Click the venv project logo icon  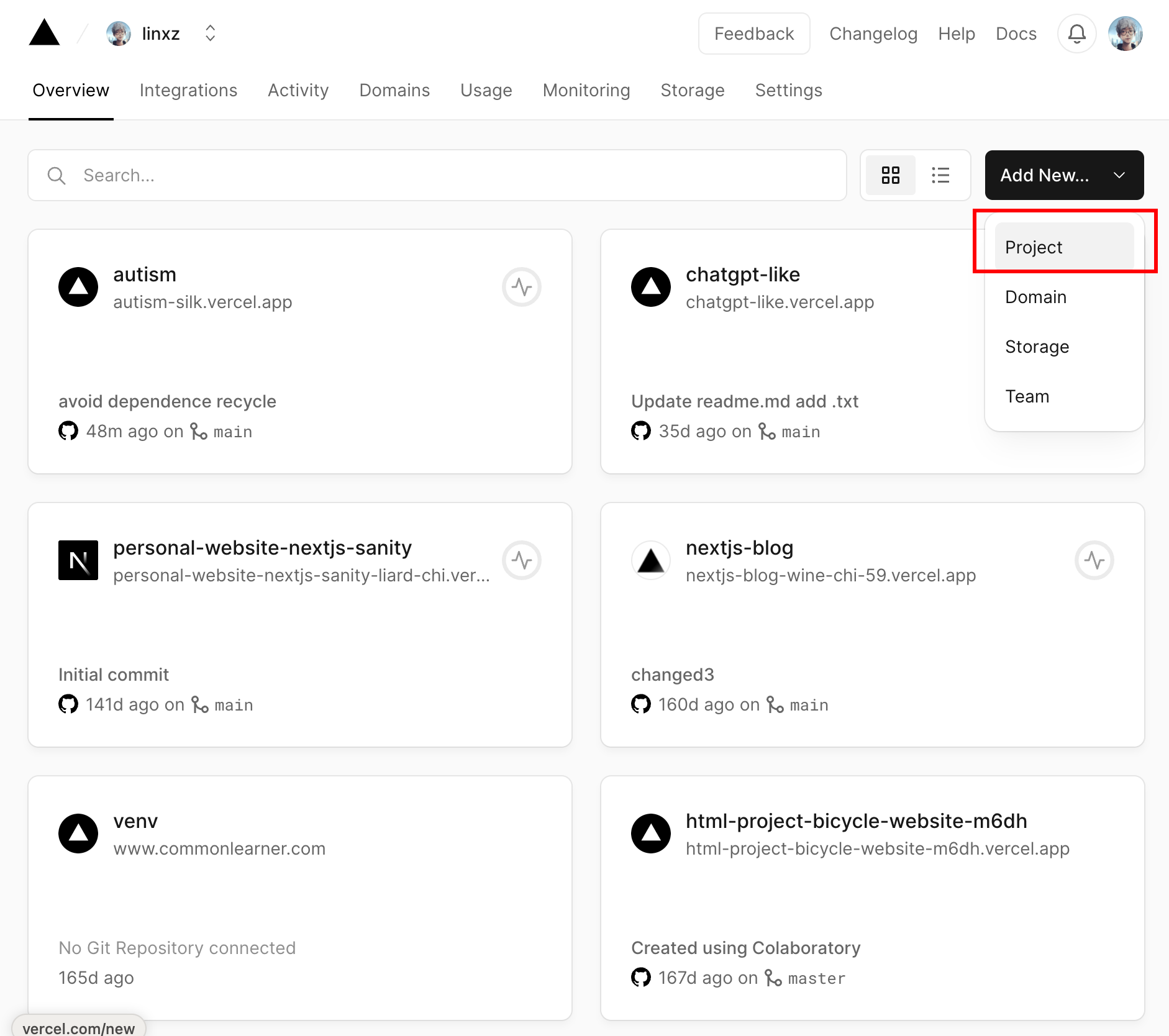[78, 834]
